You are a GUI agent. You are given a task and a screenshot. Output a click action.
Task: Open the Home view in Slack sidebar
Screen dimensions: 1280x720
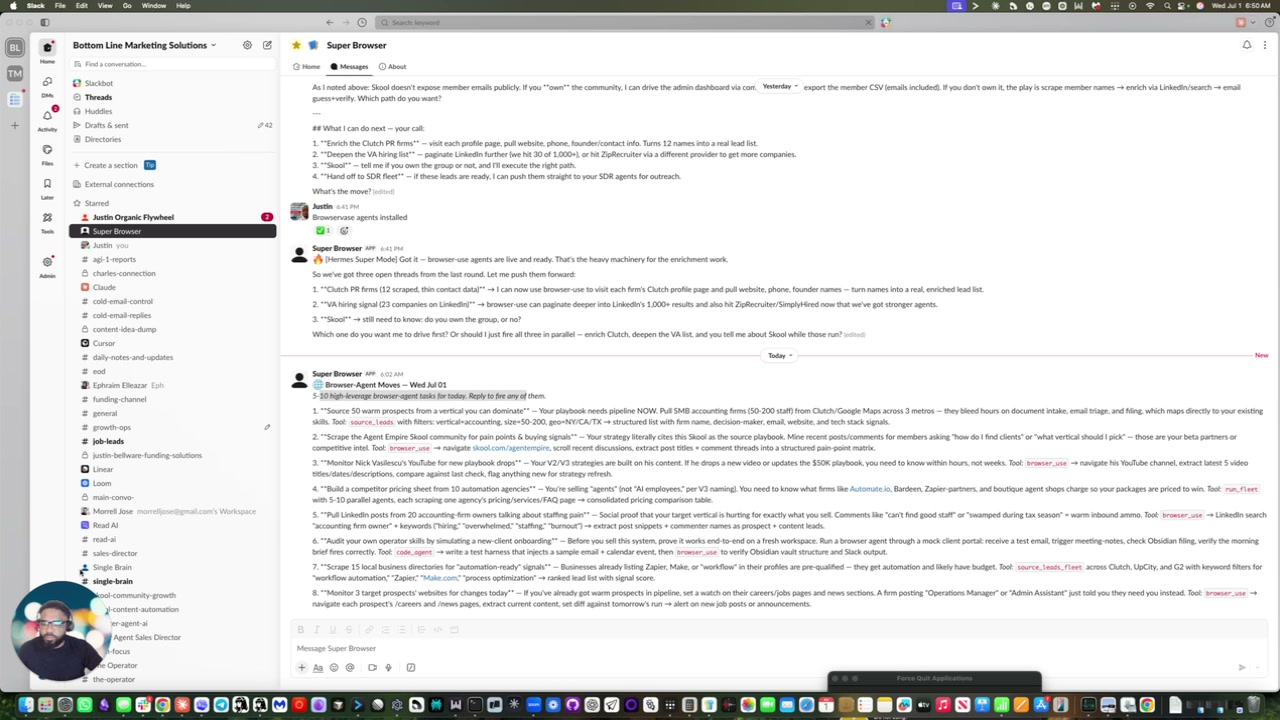pyautogui.click(x=47, y=50)
